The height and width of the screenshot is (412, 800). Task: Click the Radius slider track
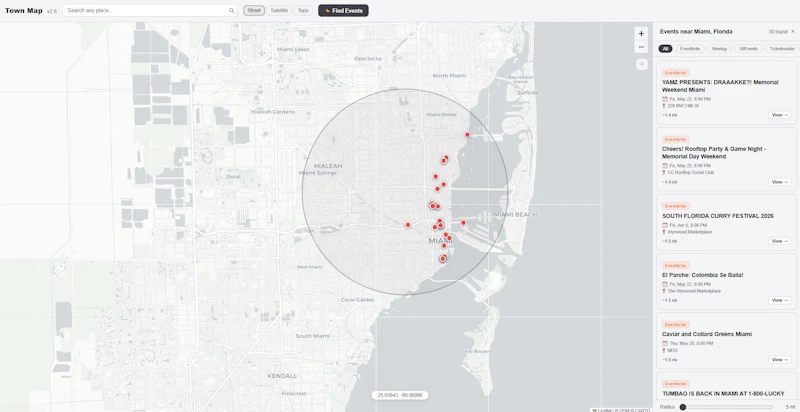(x=727, y=407)
